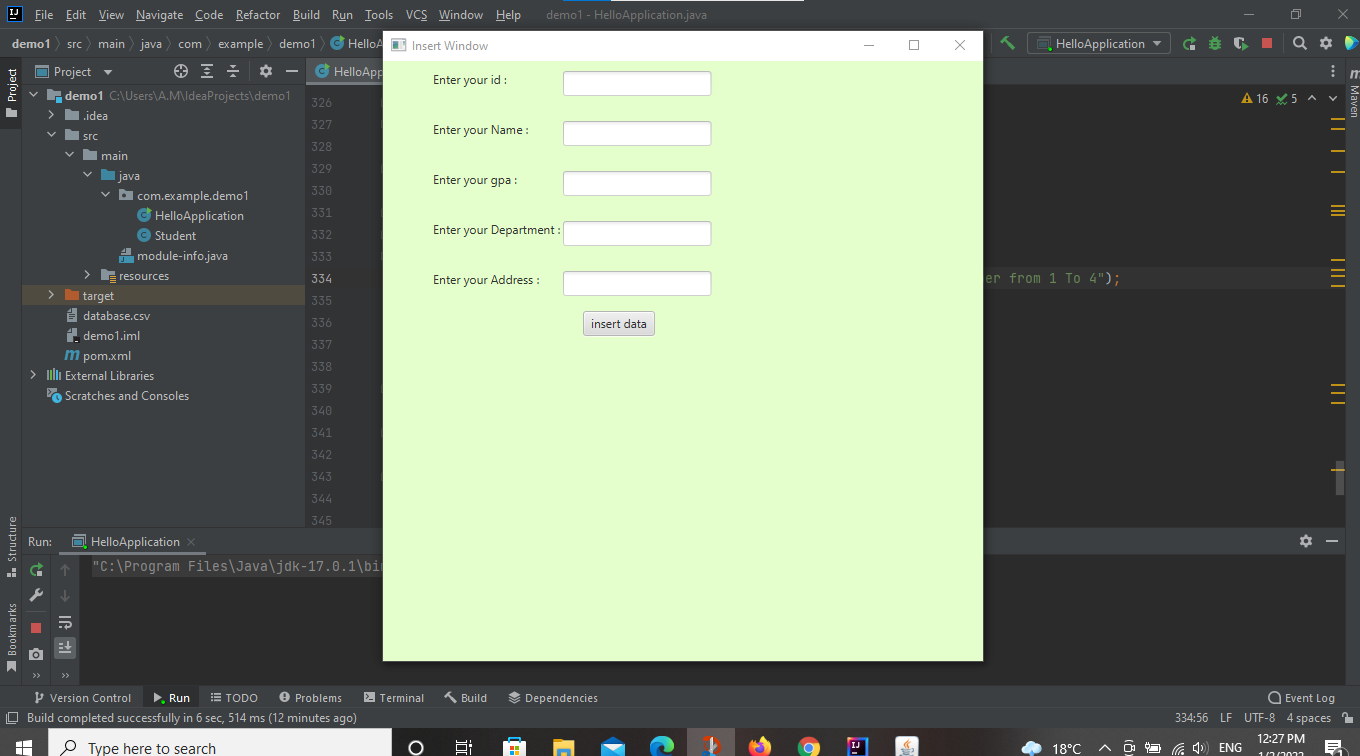Go to the next highlighted error arrow
Image resolution: width=1360 pixels, height=756 pixels.
click(1333, 98)
